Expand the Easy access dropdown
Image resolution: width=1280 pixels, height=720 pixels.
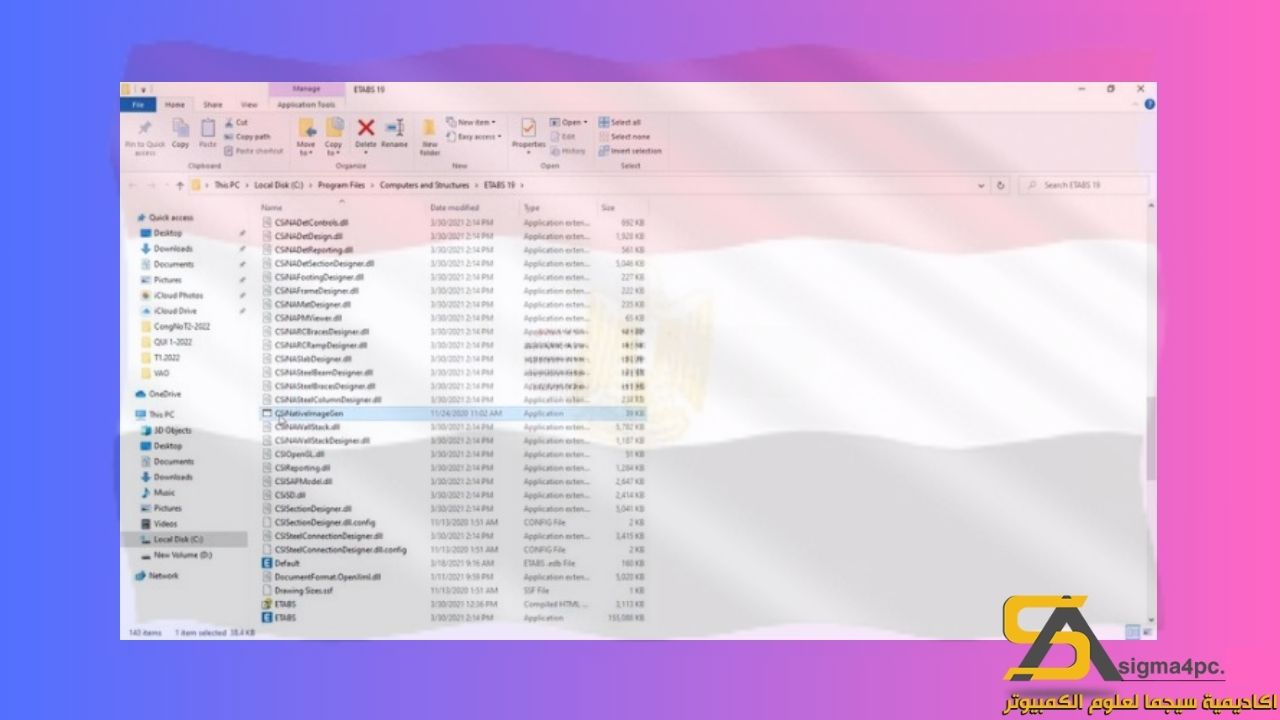[x=474, y=136]
